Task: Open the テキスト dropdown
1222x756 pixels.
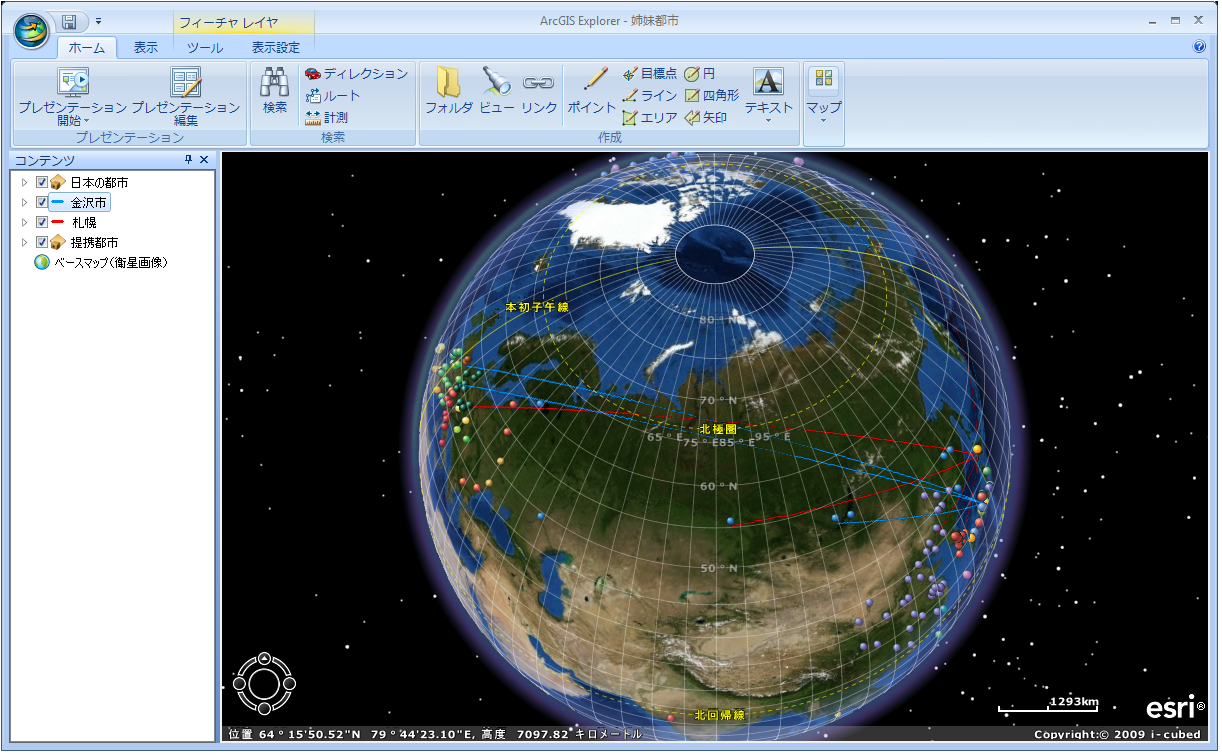Action: coord(769,97)
